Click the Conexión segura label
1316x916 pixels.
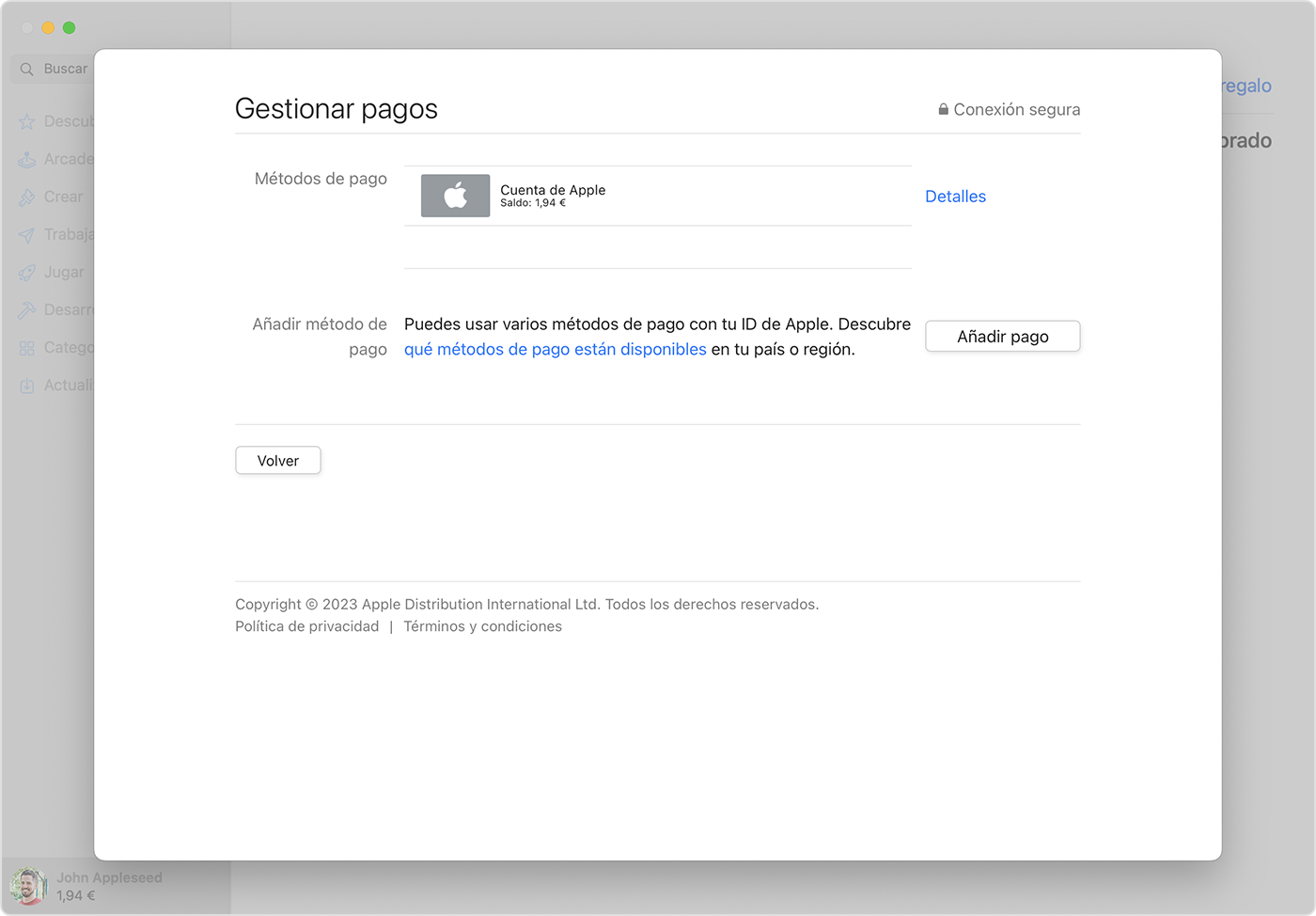[x=1017, y=109]
